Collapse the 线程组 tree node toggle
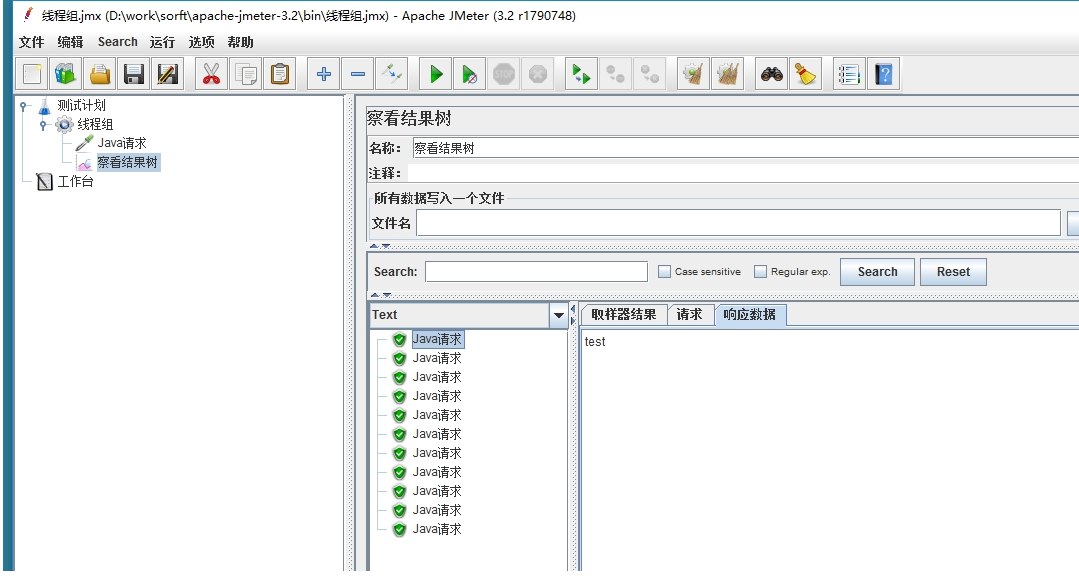 pyautogui.click(x=43, y=125)
